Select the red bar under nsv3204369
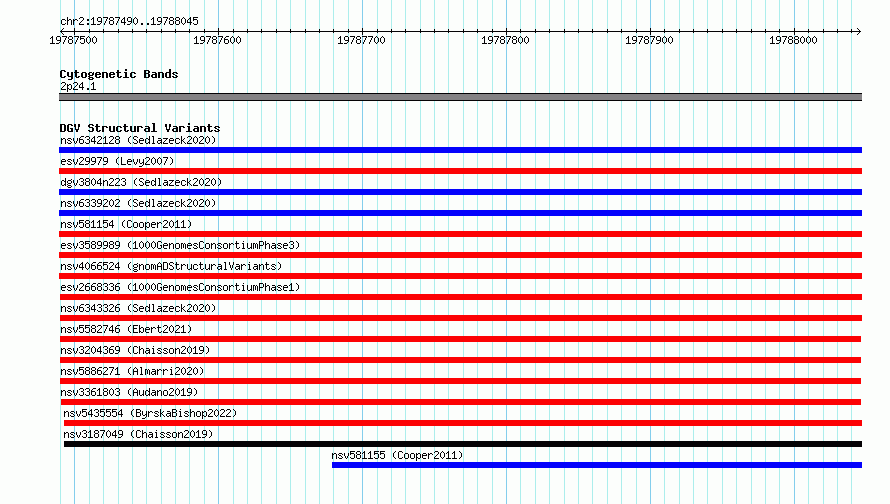This screenshot has height=504, width=890. [x=460, y=360]
